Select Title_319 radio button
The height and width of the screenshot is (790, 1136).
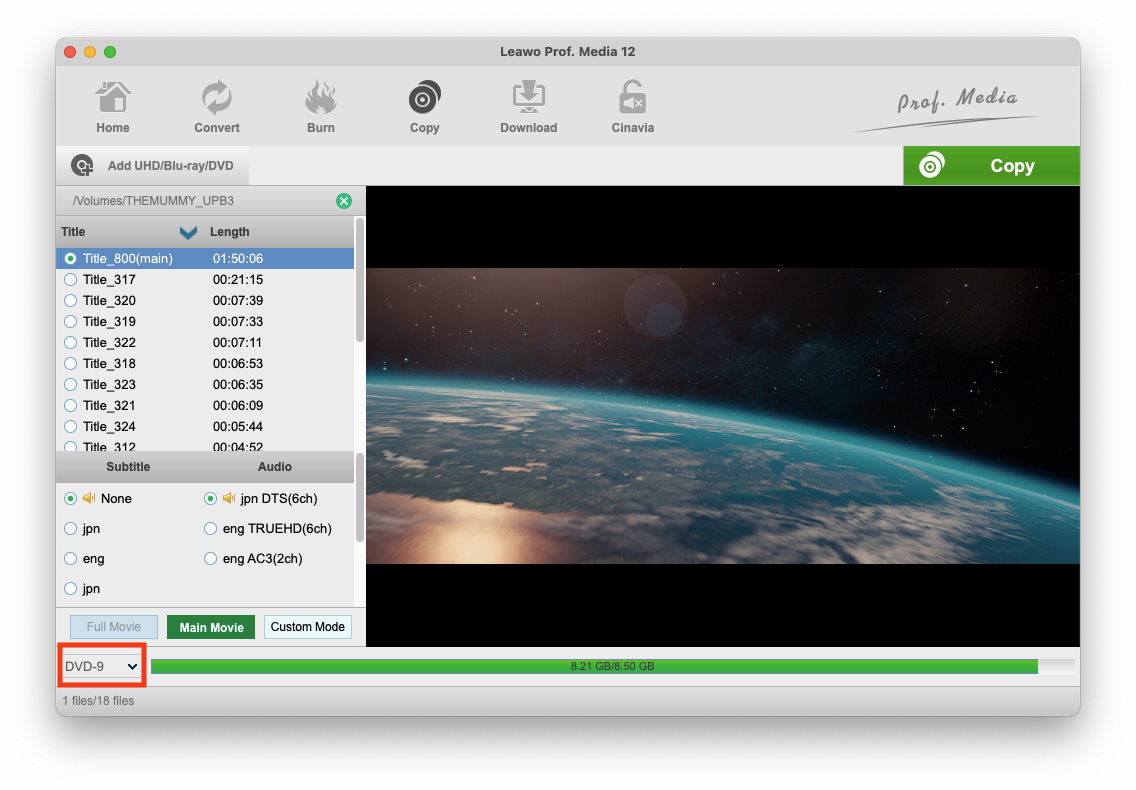[70, 322]
